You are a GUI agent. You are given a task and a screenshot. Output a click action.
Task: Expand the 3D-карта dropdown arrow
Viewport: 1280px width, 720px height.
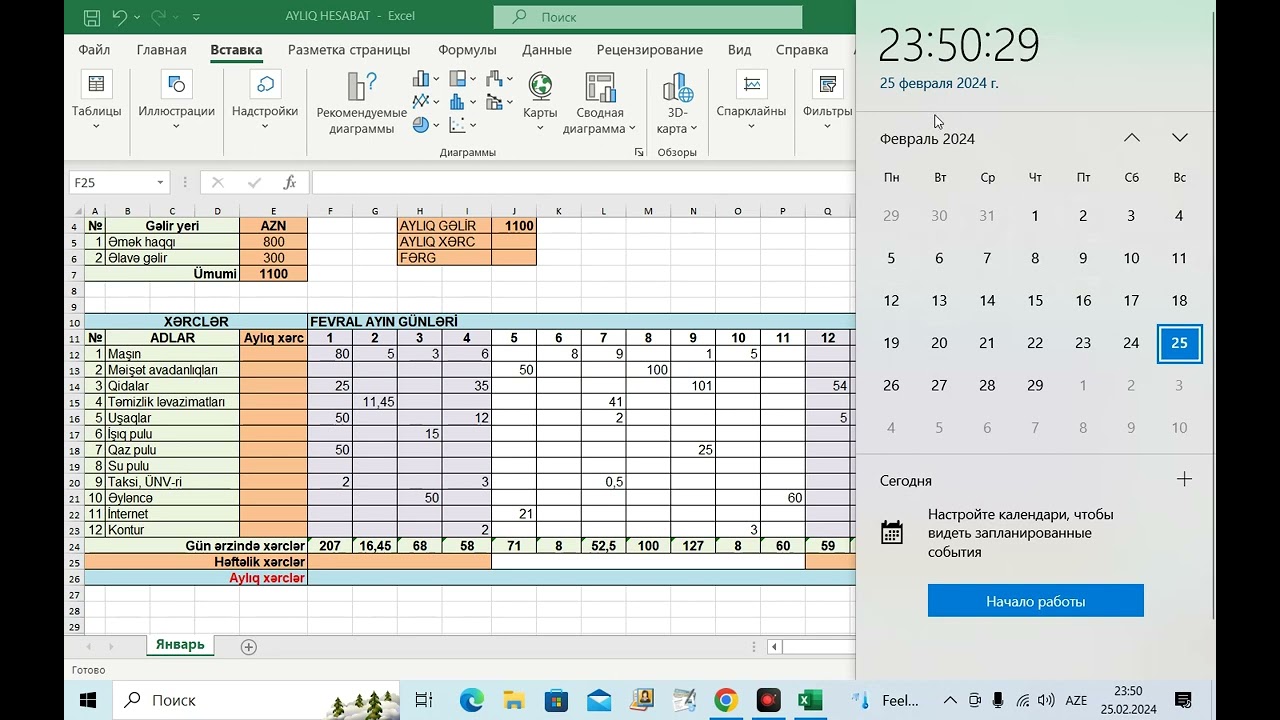[x=693, y=129]
